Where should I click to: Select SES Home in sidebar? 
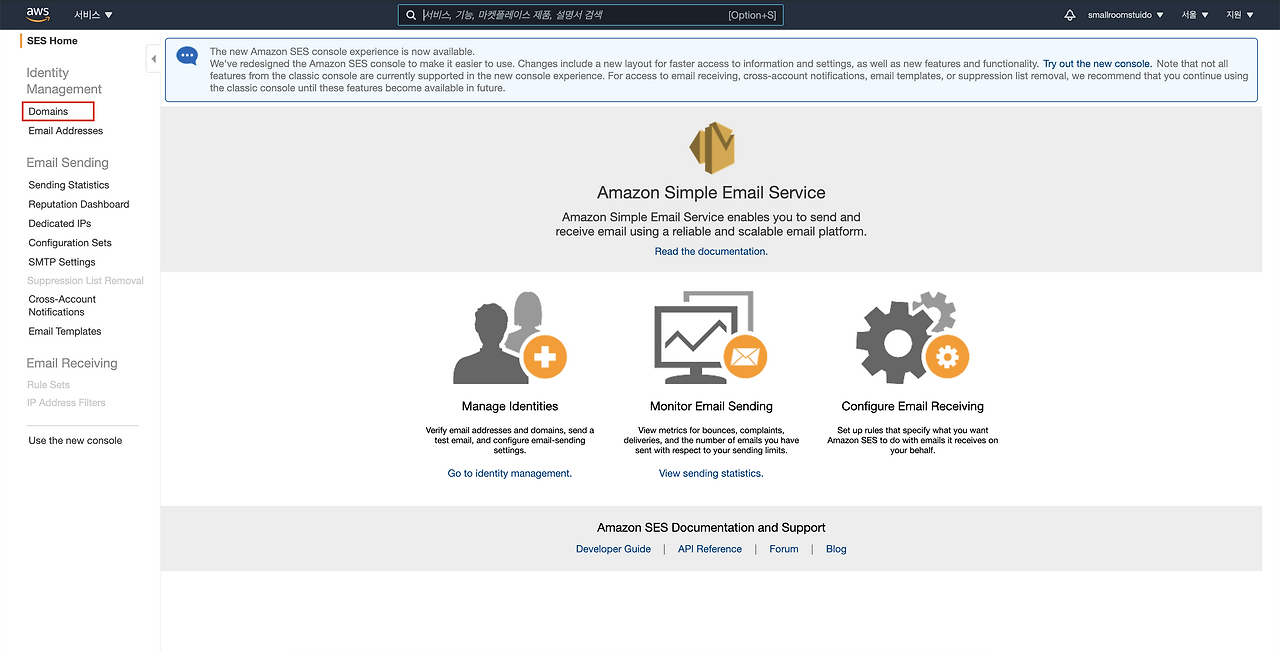[x=52, y=41]
